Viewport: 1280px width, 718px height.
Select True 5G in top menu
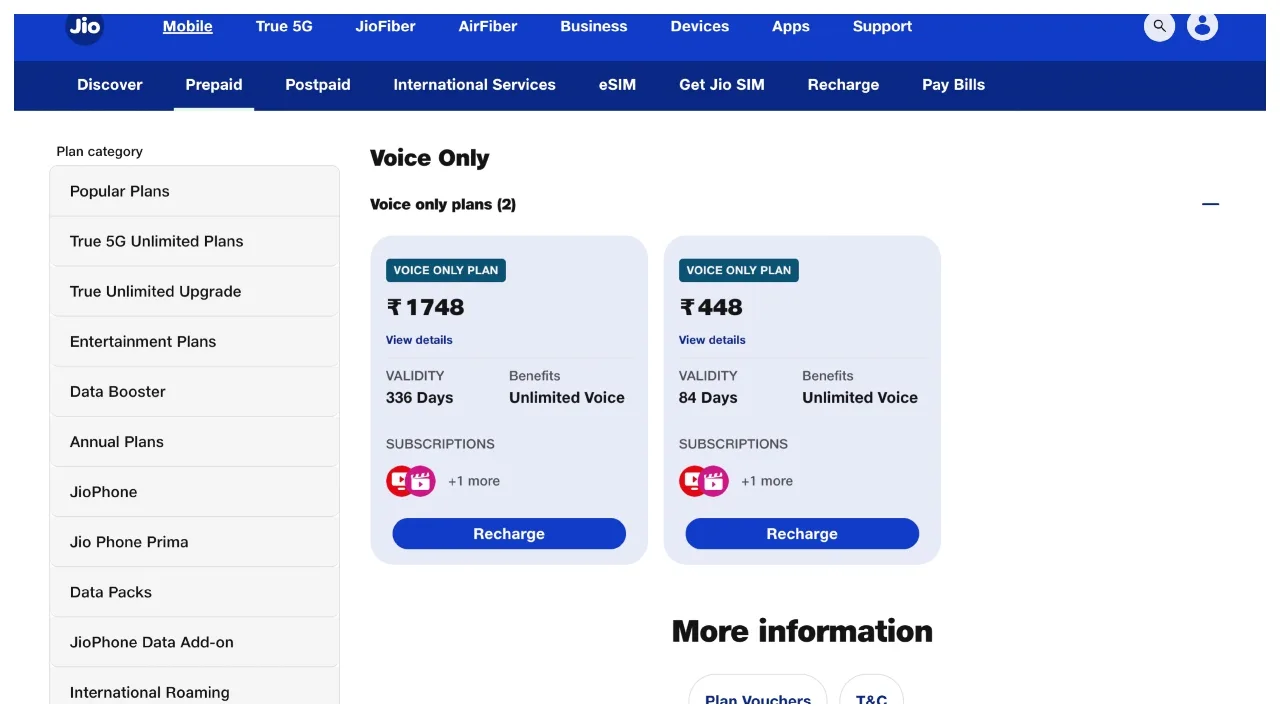tap(284, 27)
